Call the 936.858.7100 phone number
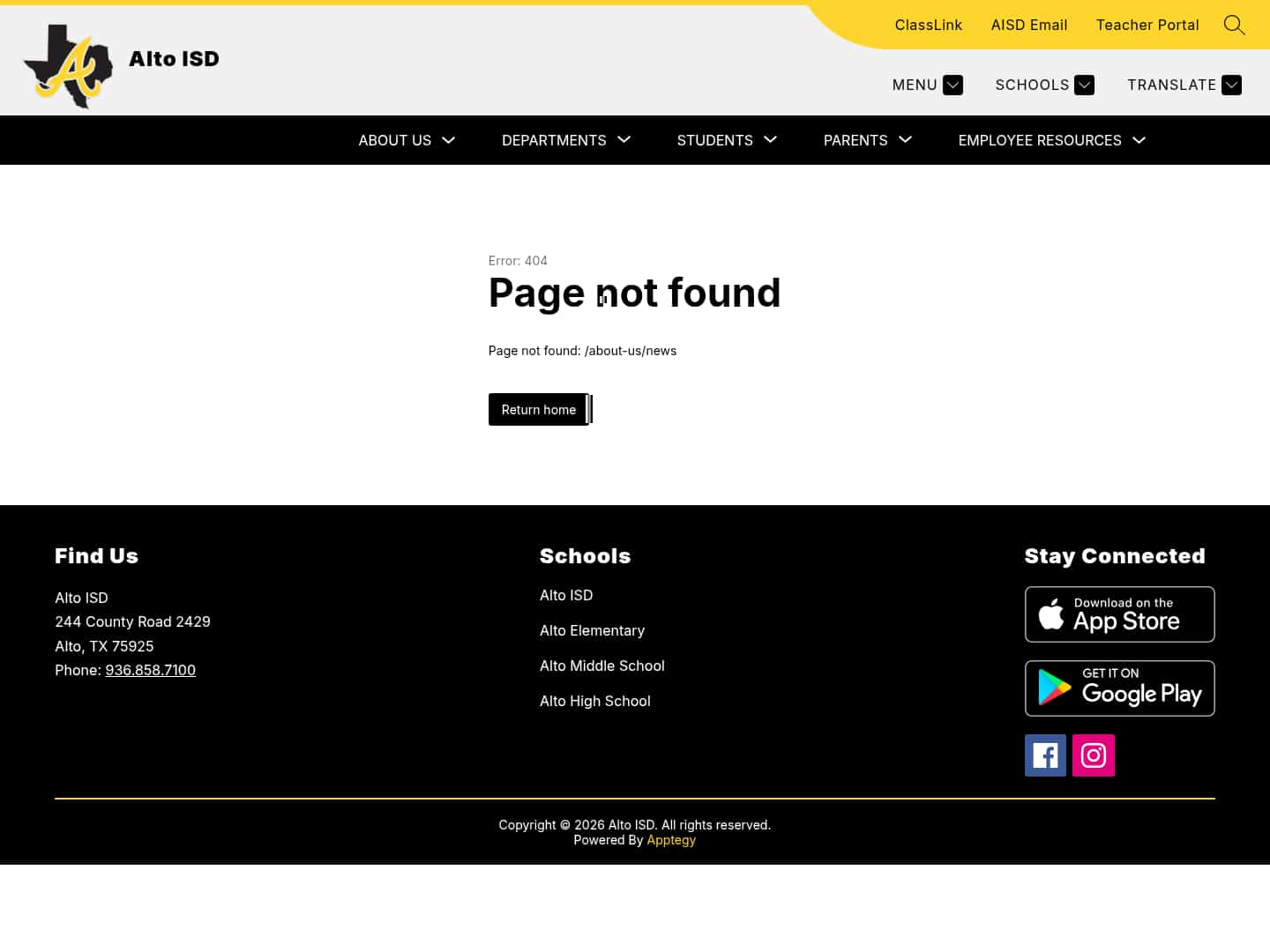The image size is (1270, 952). [150, 670]
